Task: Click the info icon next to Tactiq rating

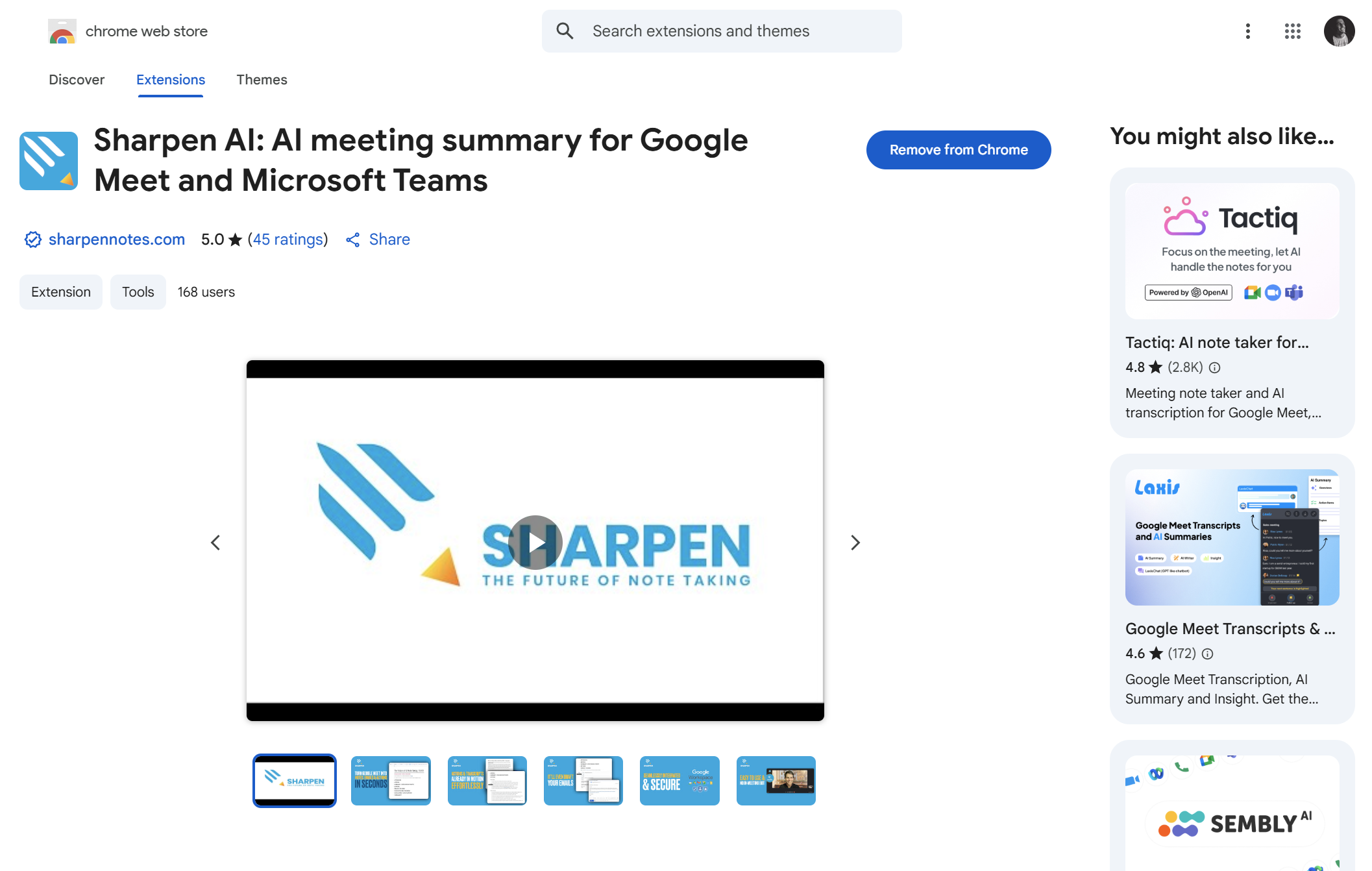Action: click(1214, 367)
